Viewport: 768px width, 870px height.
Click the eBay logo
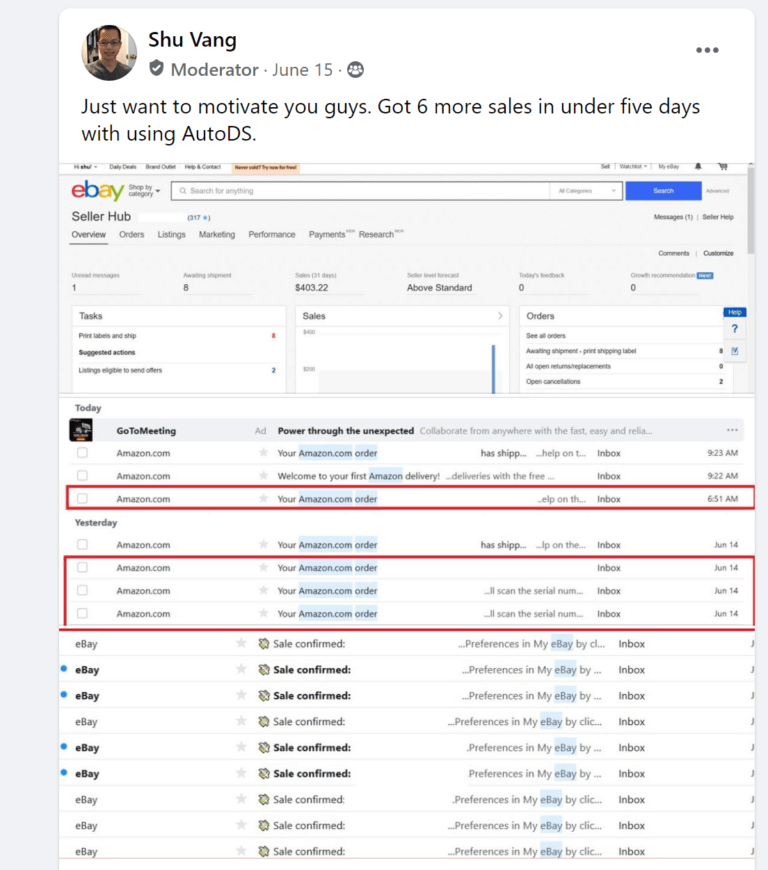(x=98, y=190)
